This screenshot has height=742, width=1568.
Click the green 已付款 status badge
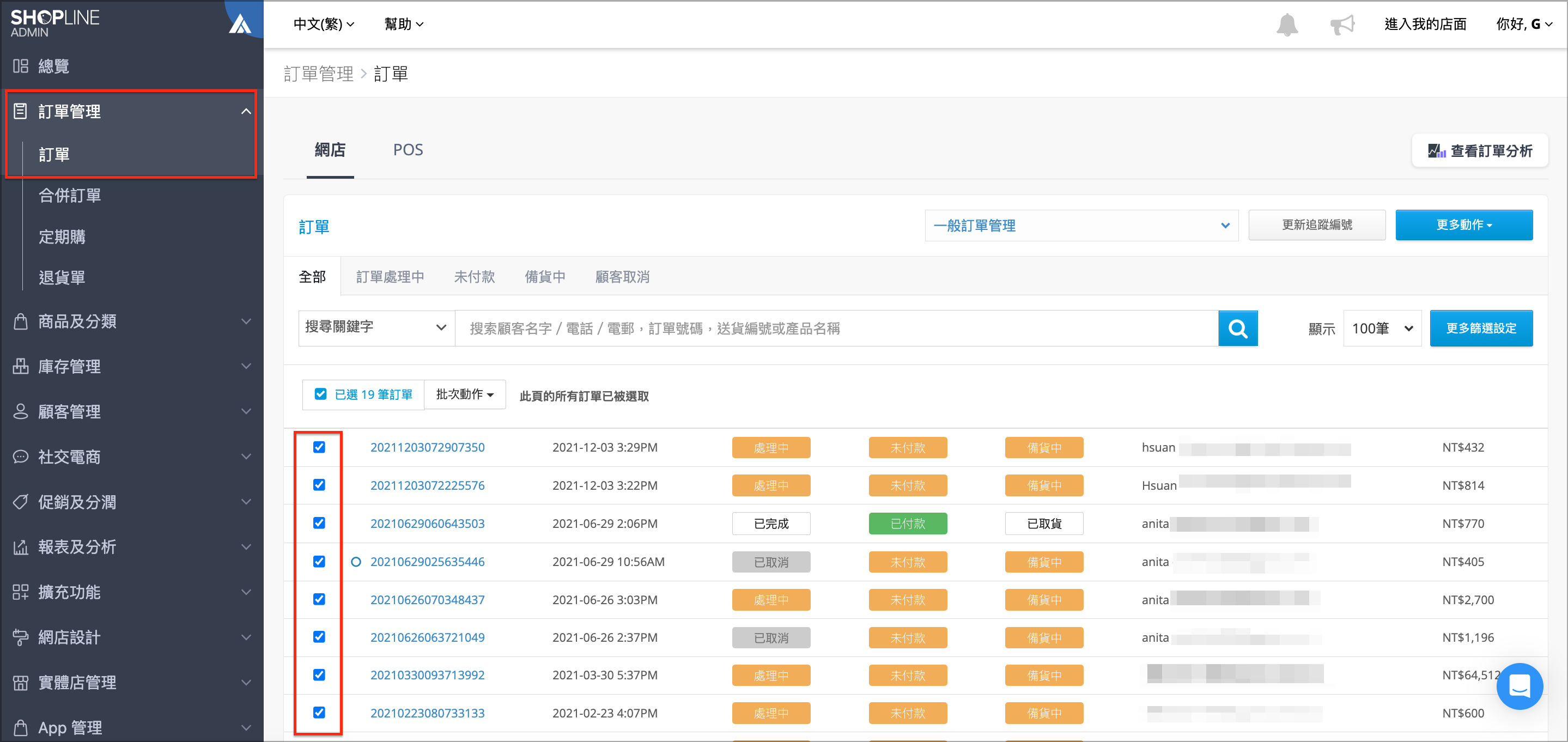point(908,524)
